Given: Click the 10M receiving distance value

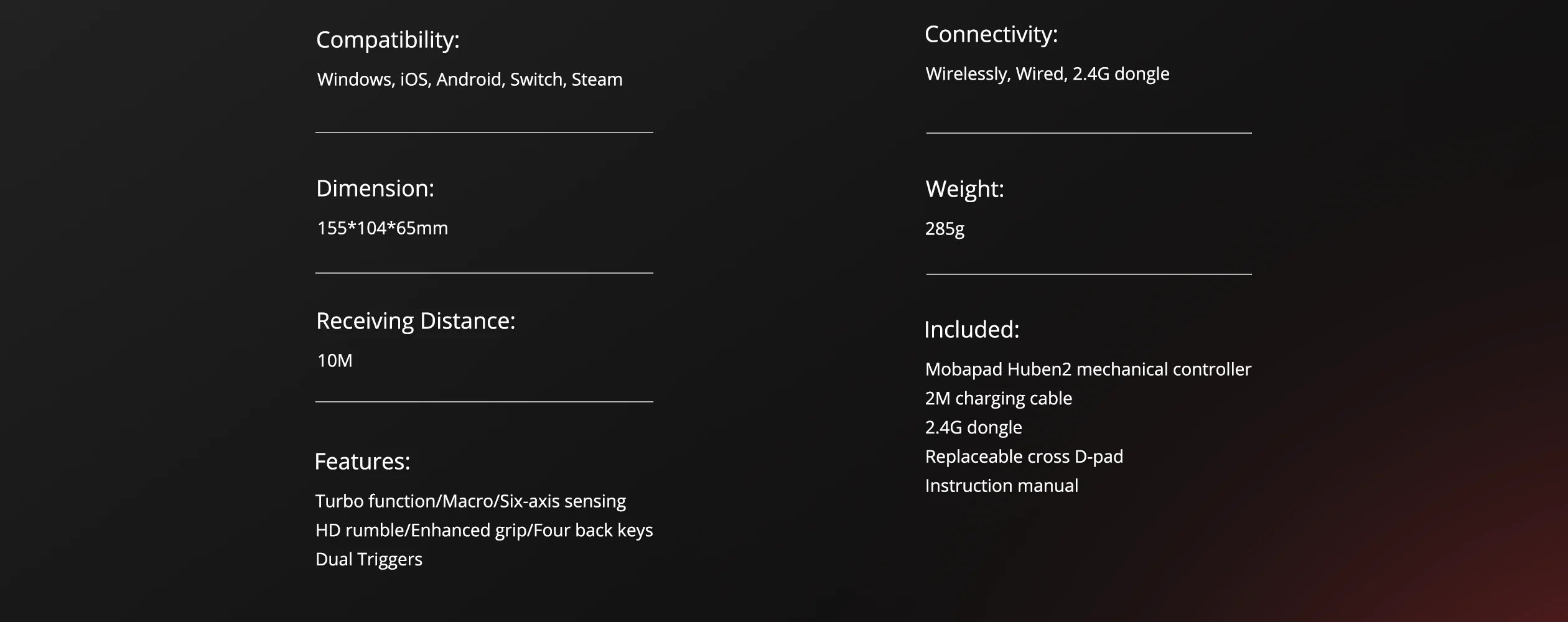Looking at the screenshot, I should 335,361.
